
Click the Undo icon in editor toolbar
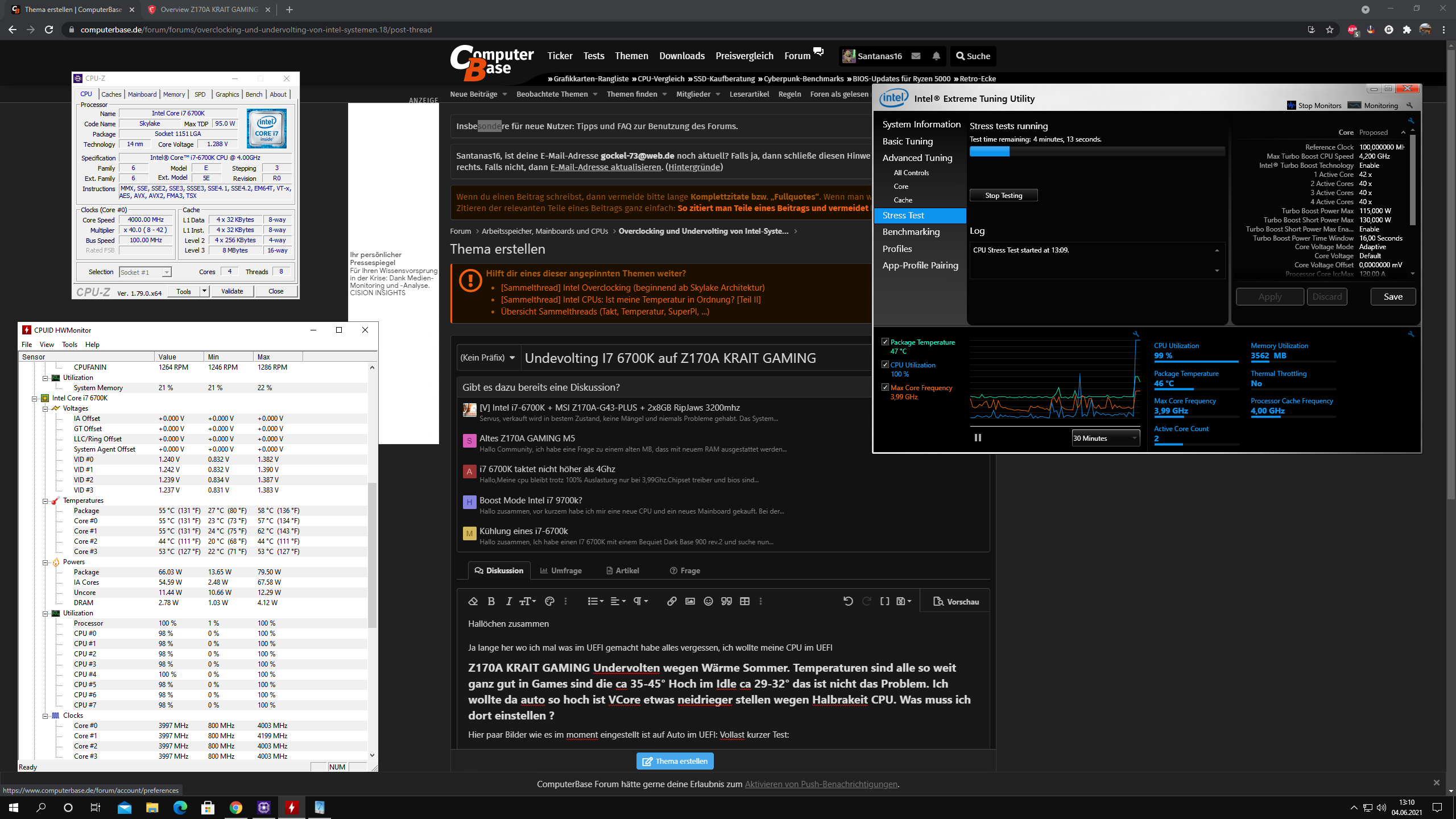848,601
